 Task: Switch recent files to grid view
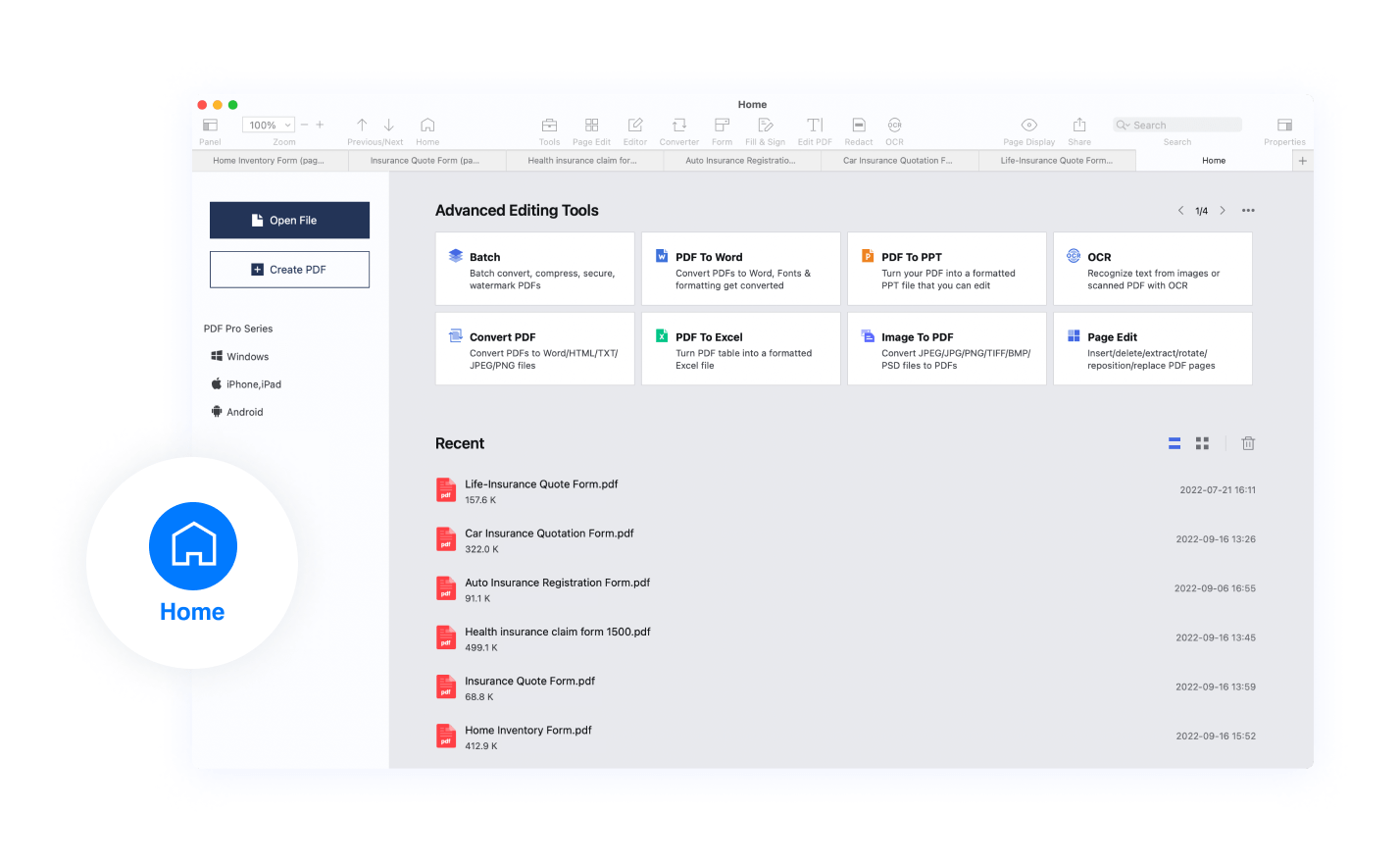click(1202, 443)
